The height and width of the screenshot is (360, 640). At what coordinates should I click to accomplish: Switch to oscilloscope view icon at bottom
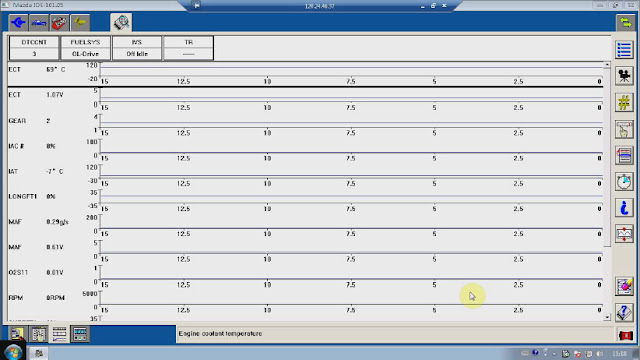pos(80,334)
